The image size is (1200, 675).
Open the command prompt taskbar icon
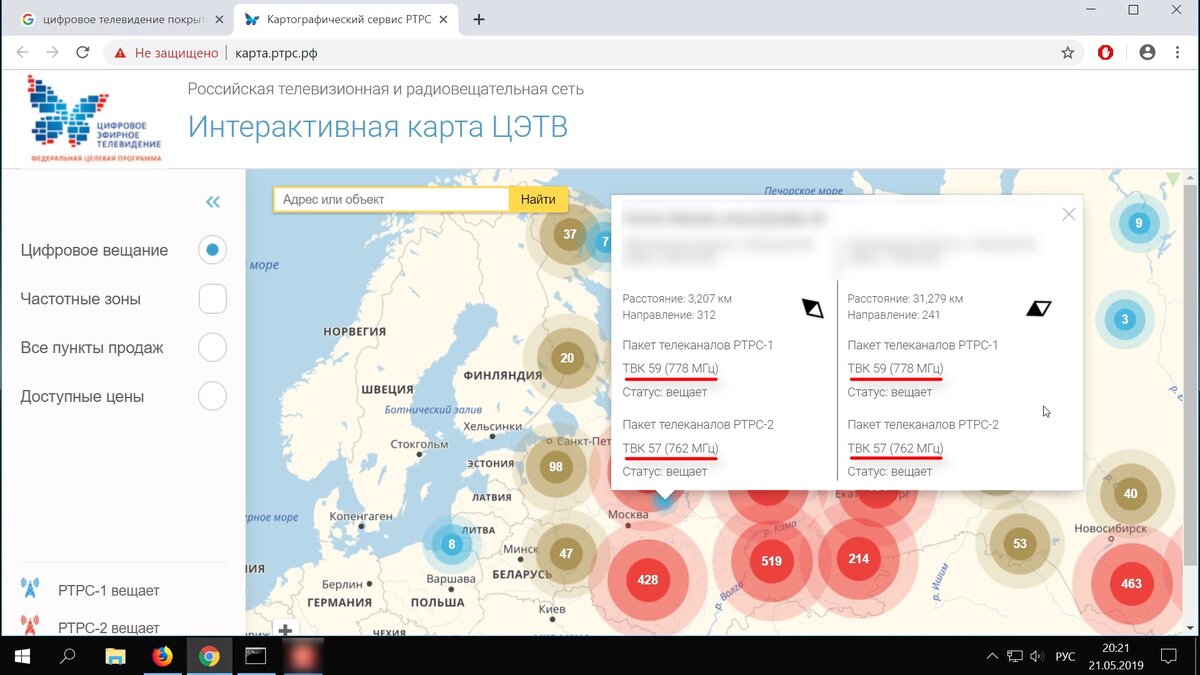(x=256, y=656)
